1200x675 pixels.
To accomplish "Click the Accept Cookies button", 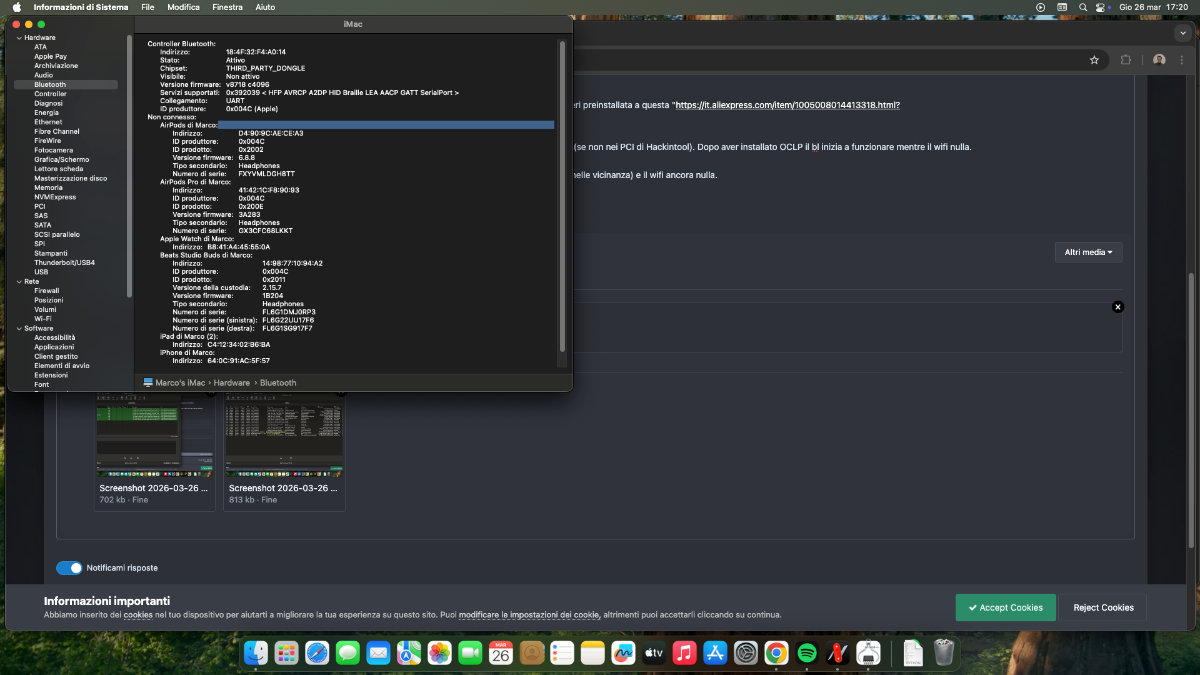I will pos(1005,607).
